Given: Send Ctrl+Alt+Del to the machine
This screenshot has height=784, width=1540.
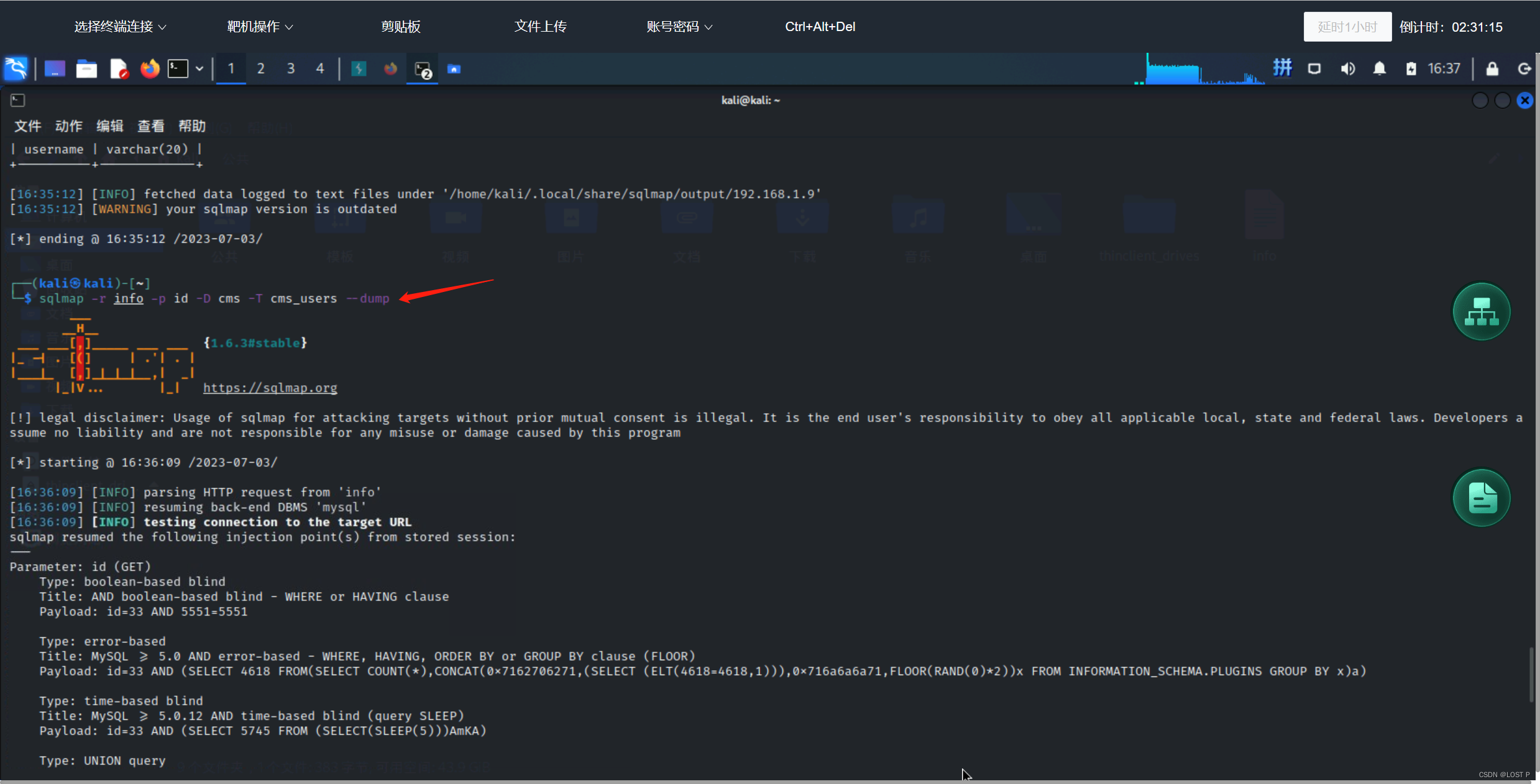Looking at the screenshot, I should [820, 27].
